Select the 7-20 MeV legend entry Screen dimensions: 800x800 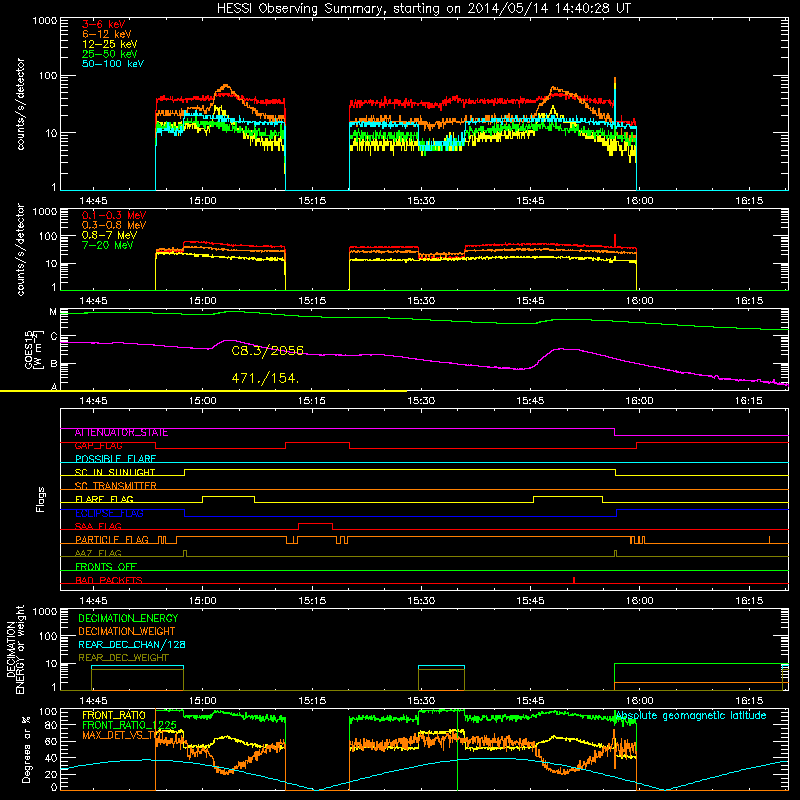(x=108, y=245)
